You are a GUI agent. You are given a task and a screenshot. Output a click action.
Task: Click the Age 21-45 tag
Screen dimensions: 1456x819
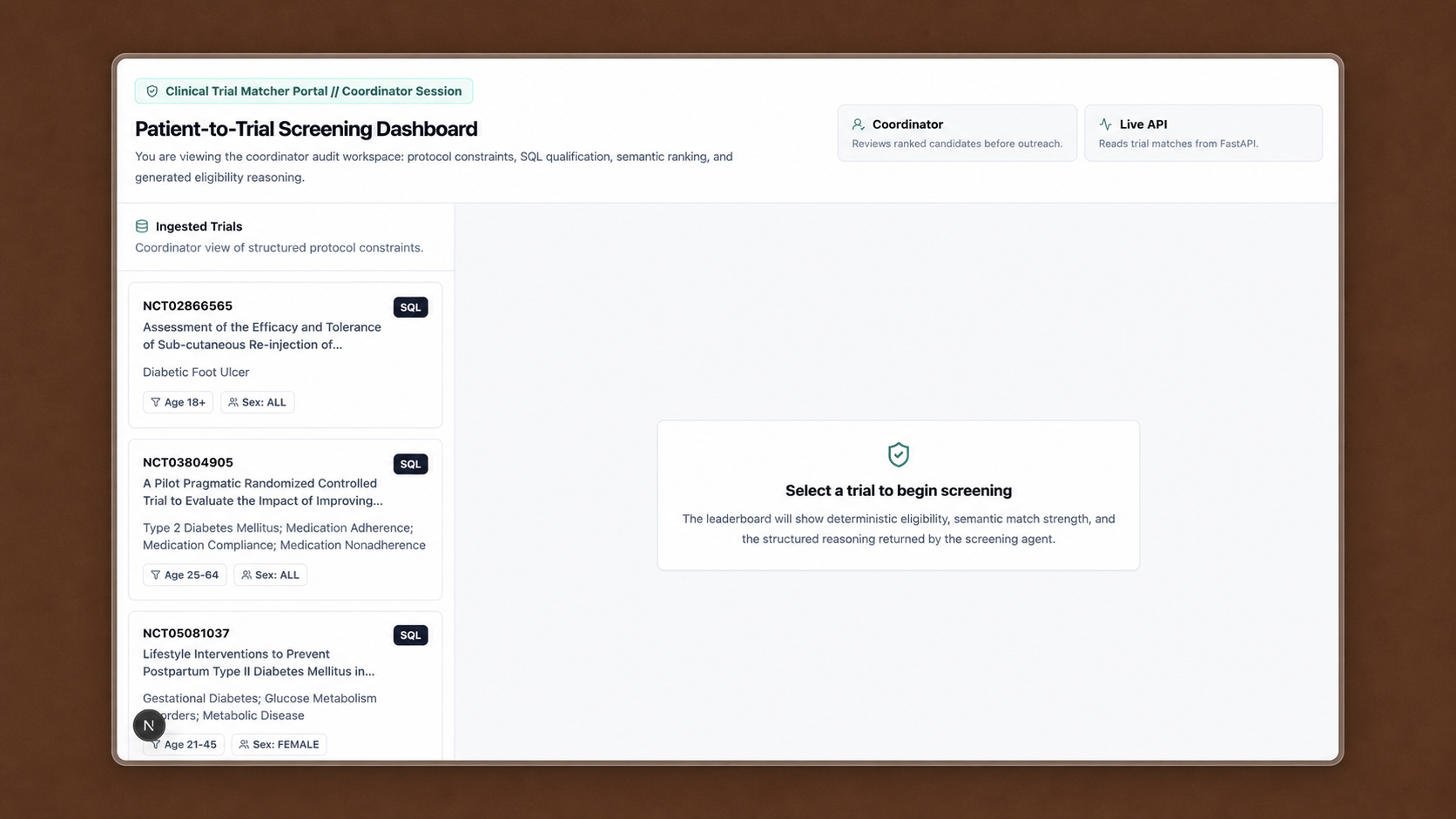click(184, 745)
